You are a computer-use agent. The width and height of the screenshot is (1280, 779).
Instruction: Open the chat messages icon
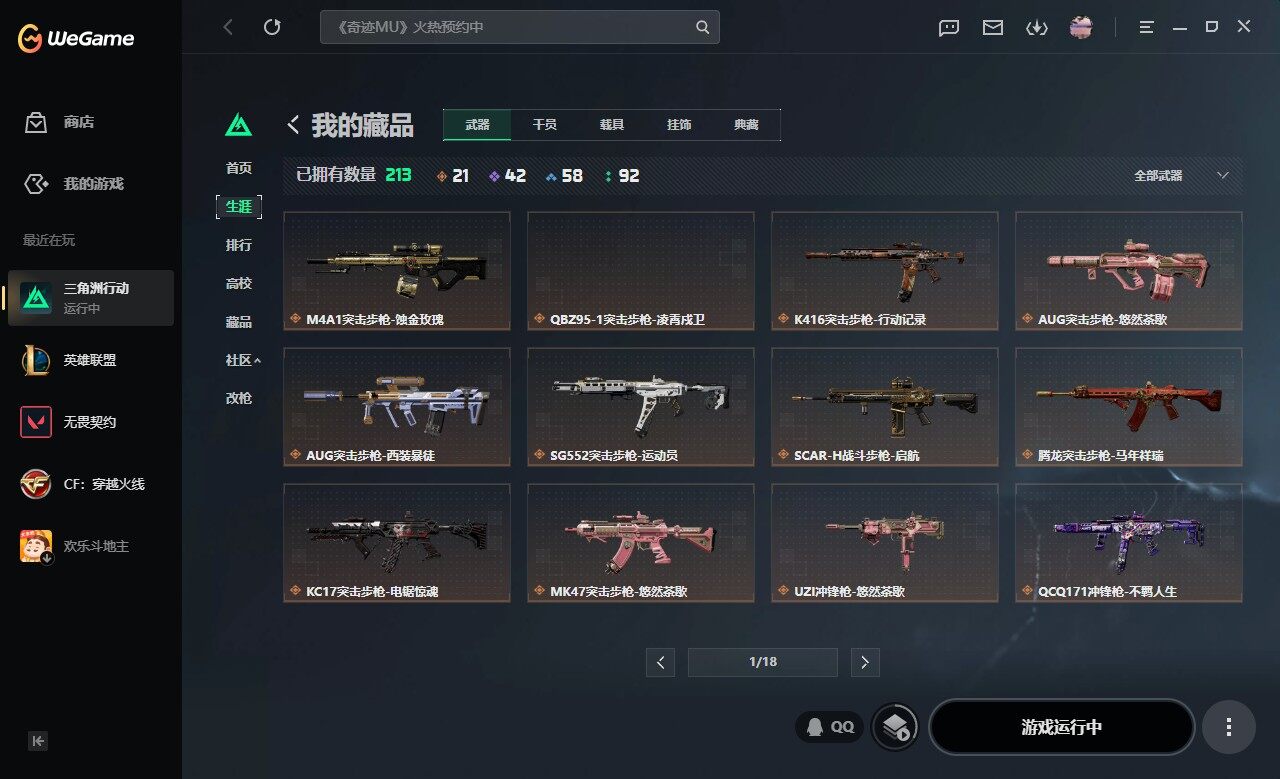click(x=949, y=28)
